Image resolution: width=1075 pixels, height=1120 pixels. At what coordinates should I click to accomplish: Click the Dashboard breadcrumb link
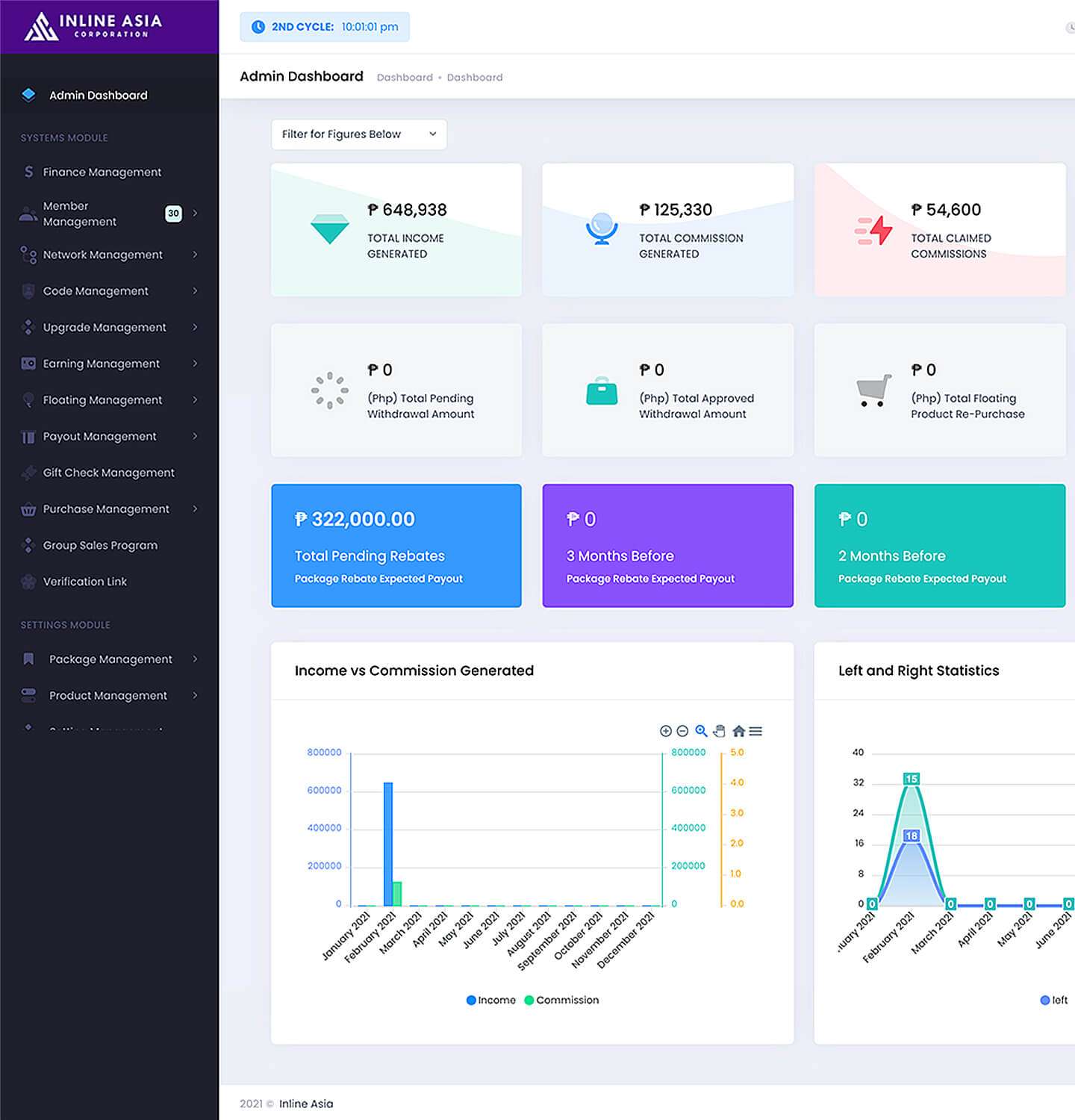(404, 77)
